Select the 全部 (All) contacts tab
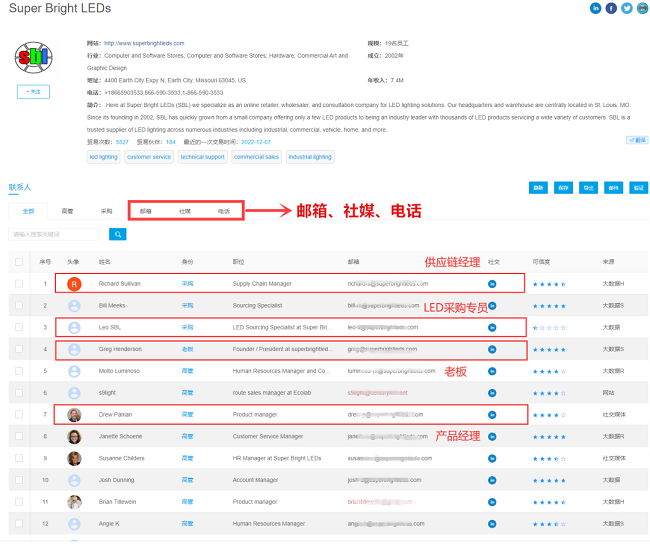 (28, 211)
